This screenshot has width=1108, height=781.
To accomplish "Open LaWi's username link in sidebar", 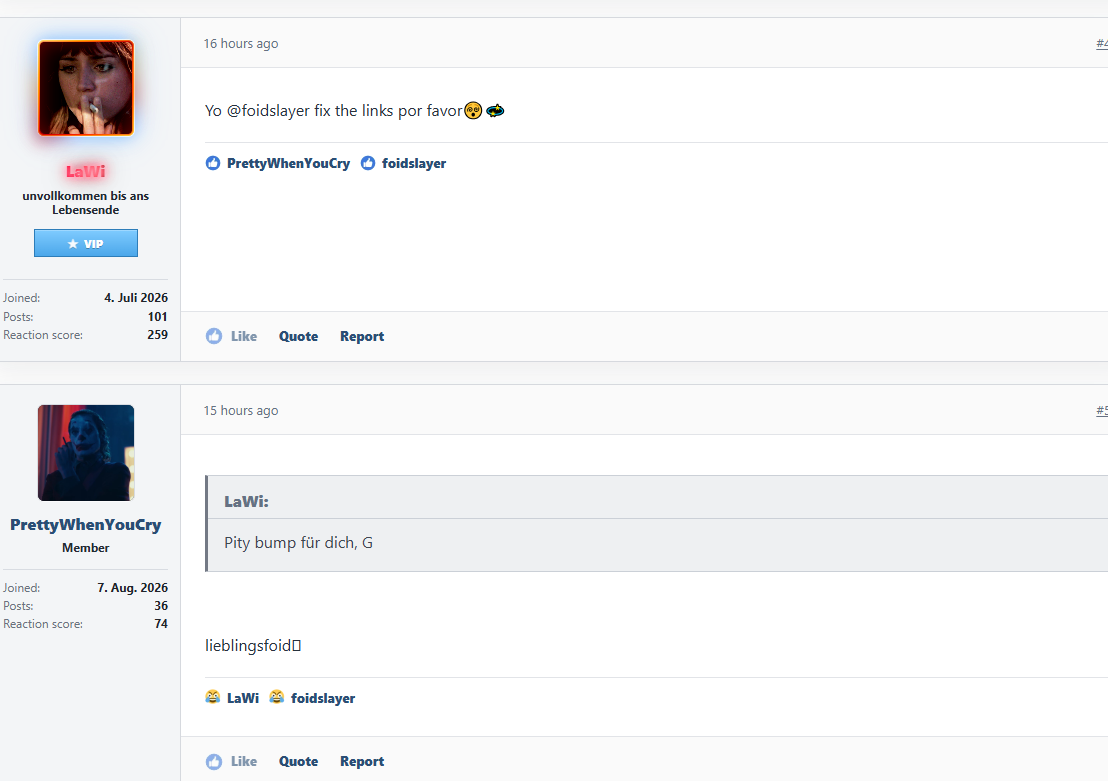I will pos(86,171).
